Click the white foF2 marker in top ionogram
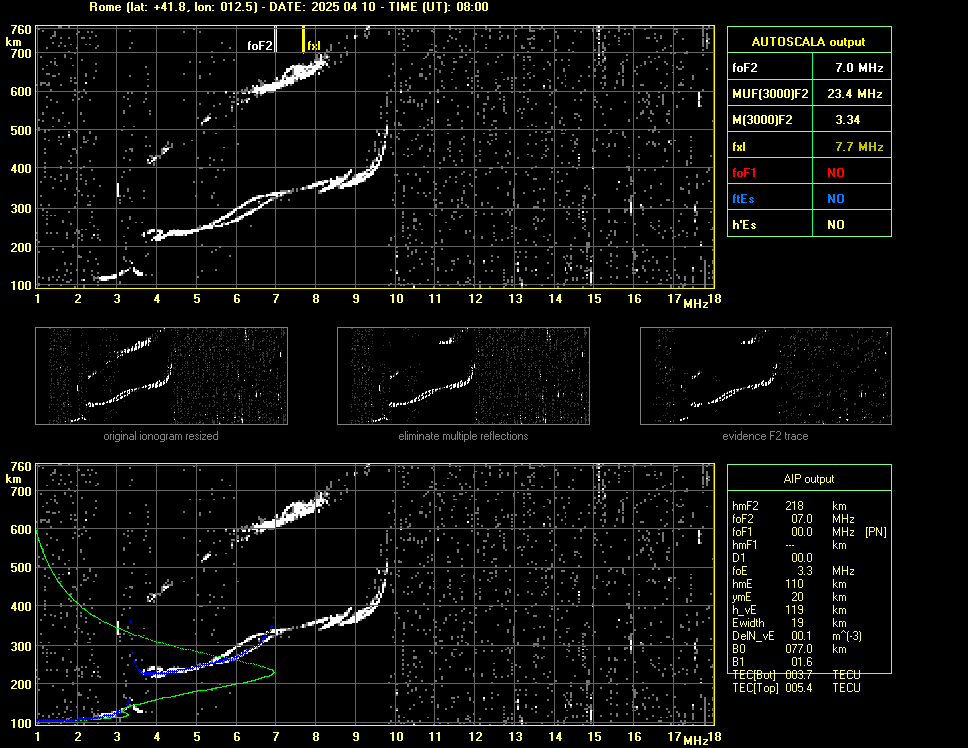Image resolution: width=968 pixels, height=748 pixels. (275, 39)
